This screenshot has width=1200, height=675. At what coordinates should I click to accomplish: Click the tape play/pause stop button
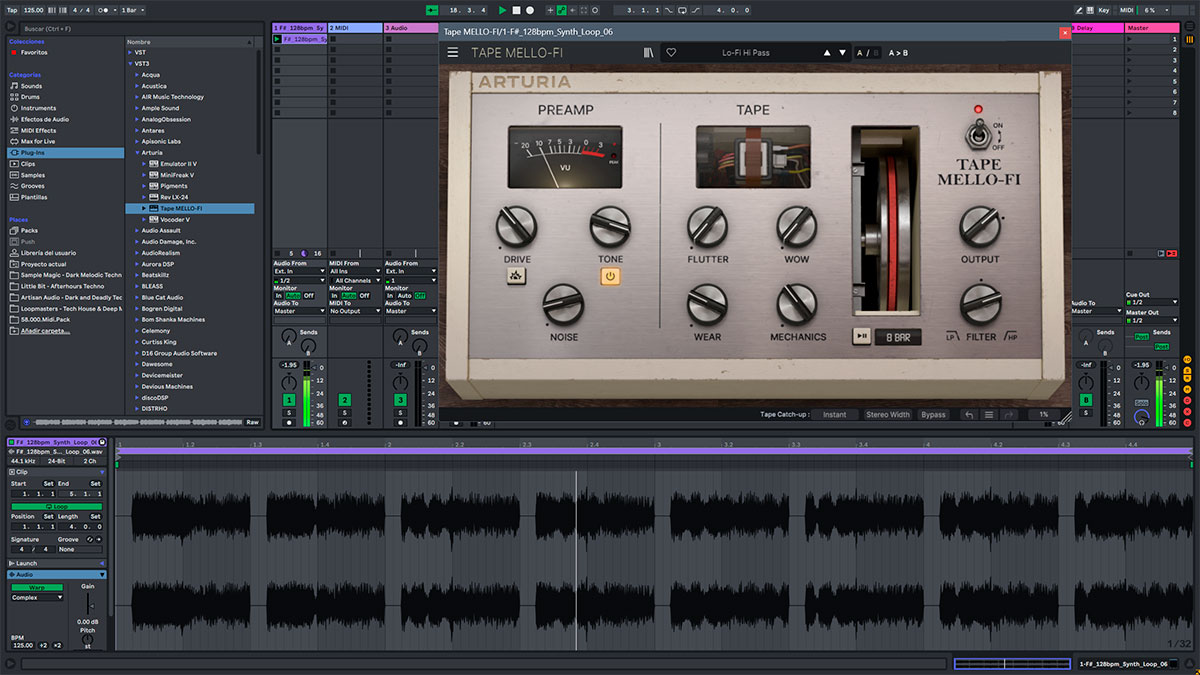click(861, 337)
